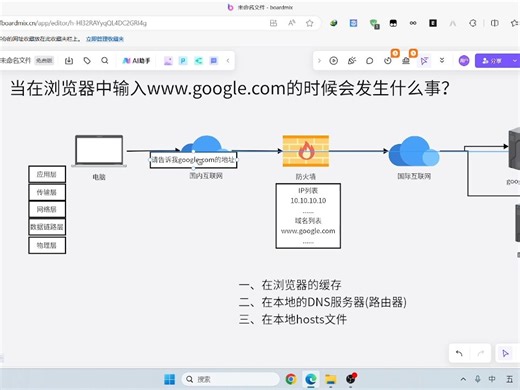
Task: Click the IP列表 box under firewall
Action: click(x=308, y=216)
